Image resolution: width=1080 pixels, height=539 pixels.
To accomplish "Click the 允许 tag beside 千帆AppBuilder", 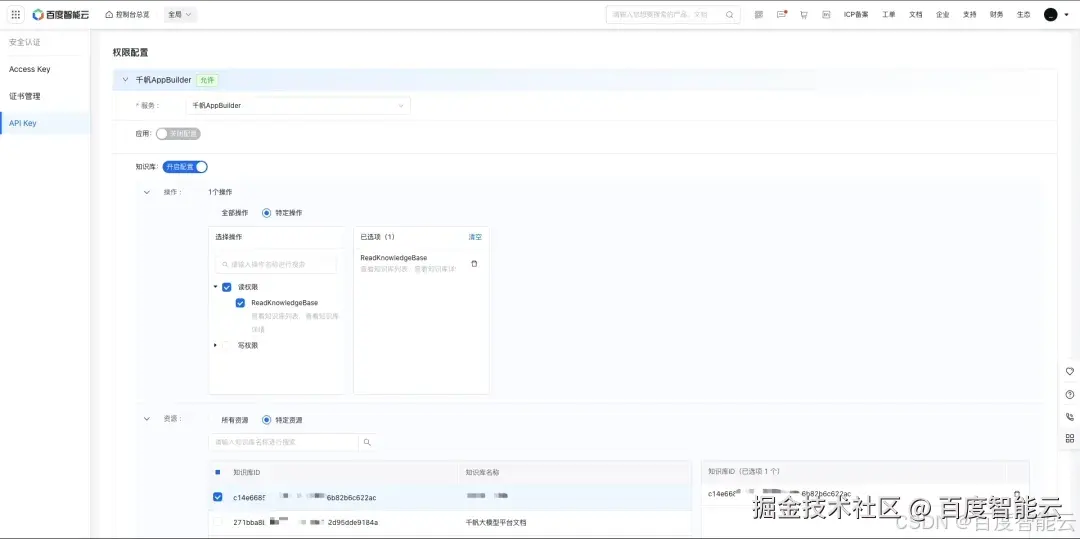I will (x=207, y=80).
